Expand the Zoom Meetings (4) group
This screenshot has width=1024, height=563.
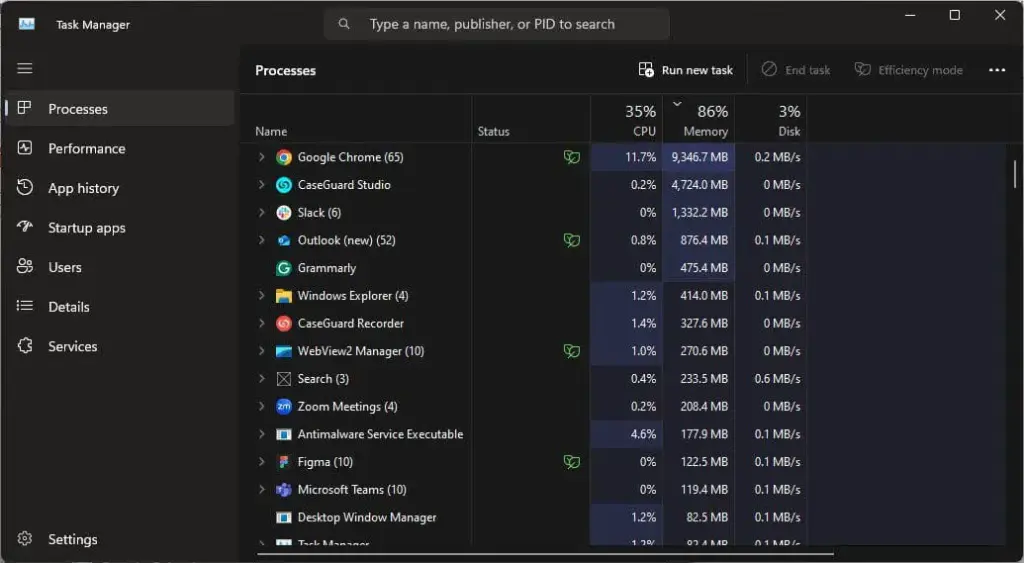[x=261, y=406]
